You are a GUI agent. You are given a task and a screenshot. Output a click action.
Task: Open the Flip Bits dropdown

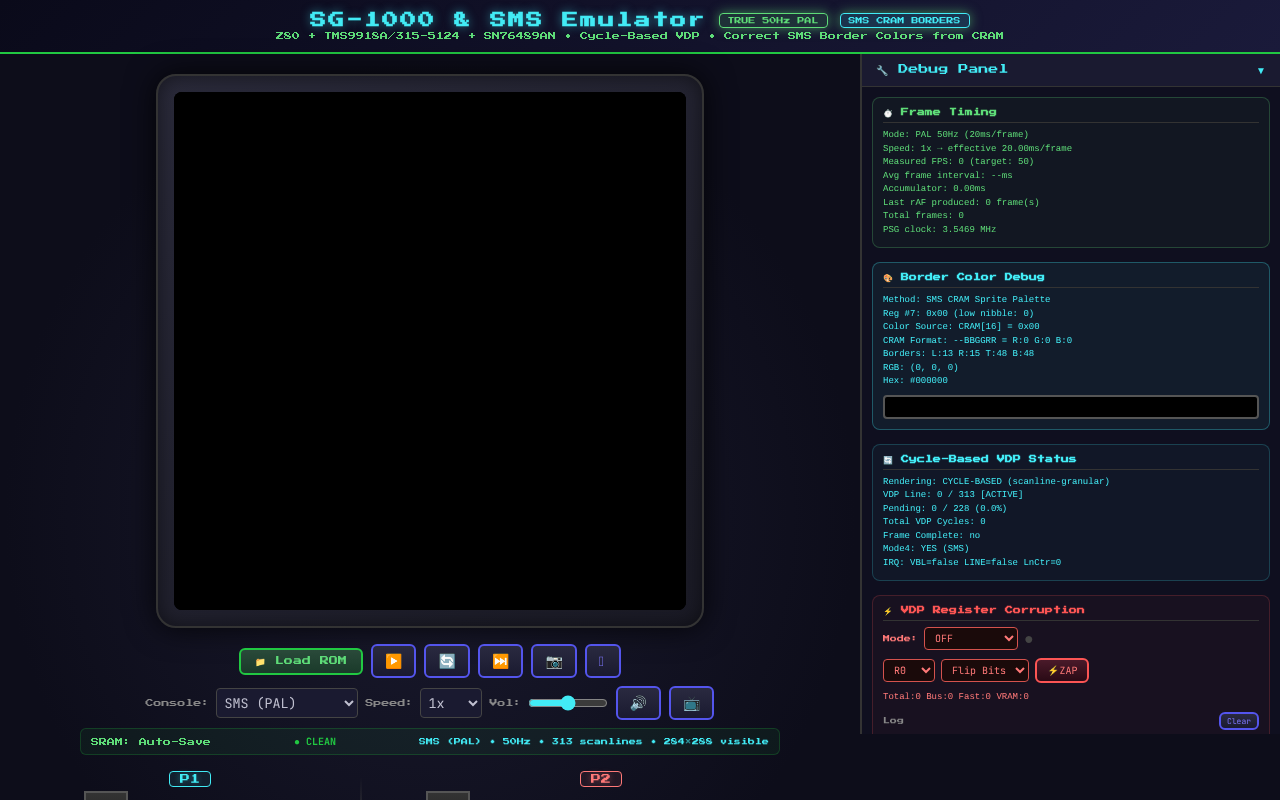pos(985,670)
